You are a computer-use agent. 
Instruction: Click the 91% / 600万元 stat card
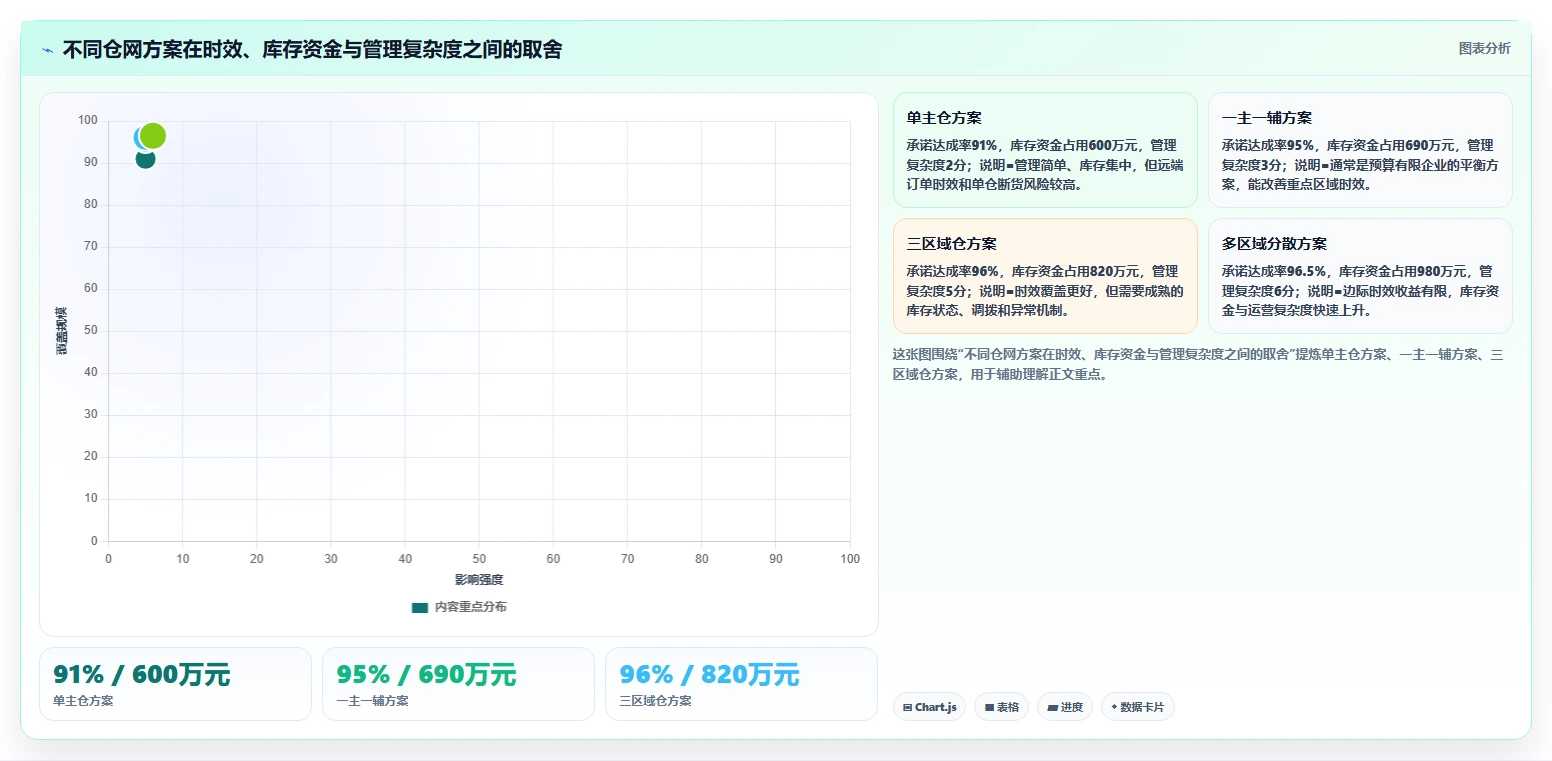point(175,684)
